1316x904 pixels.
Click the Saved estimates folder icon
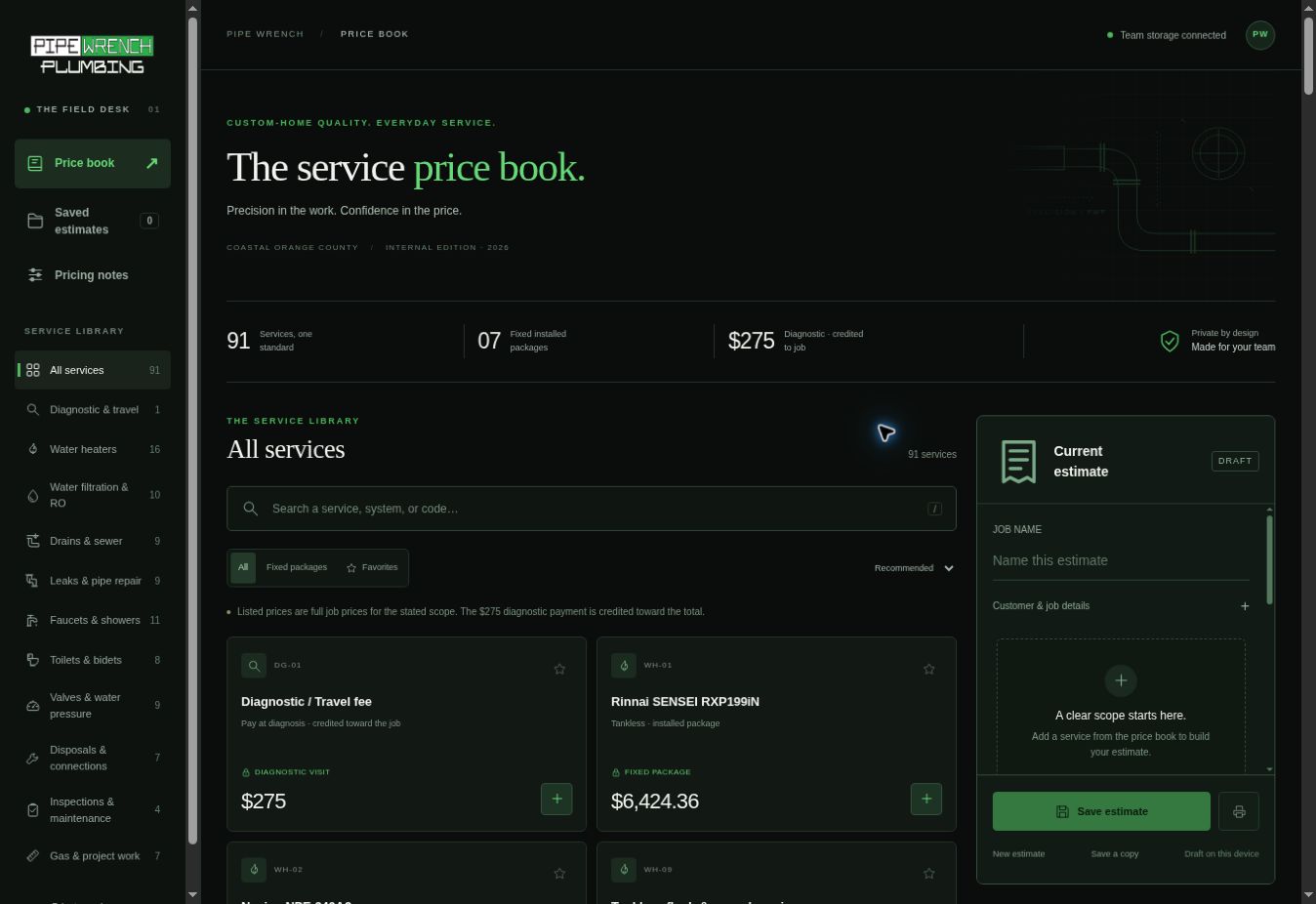35,221
